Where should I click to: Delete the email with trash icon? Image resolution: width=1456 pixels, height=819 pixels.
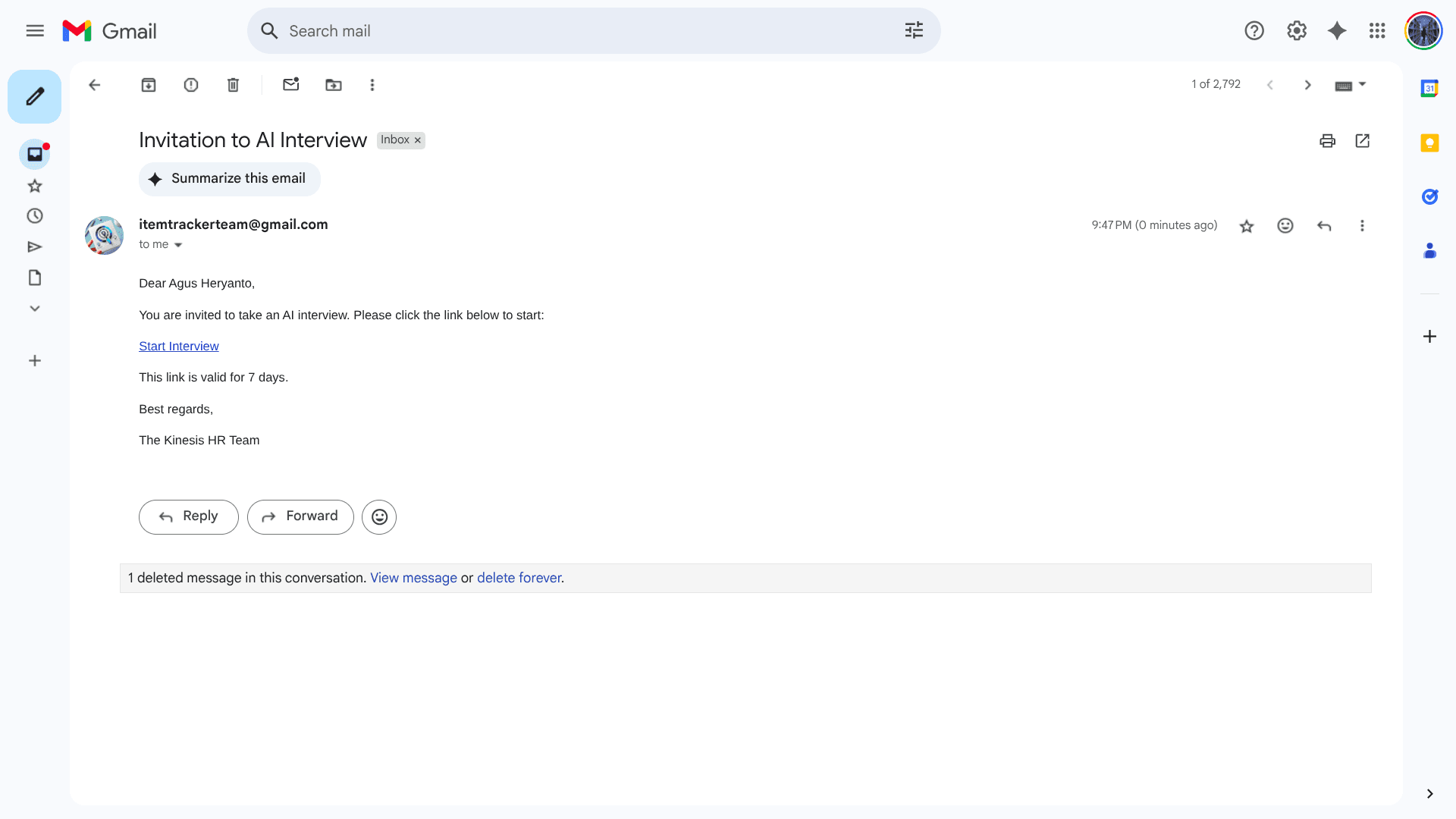click(x=234, y=85)
